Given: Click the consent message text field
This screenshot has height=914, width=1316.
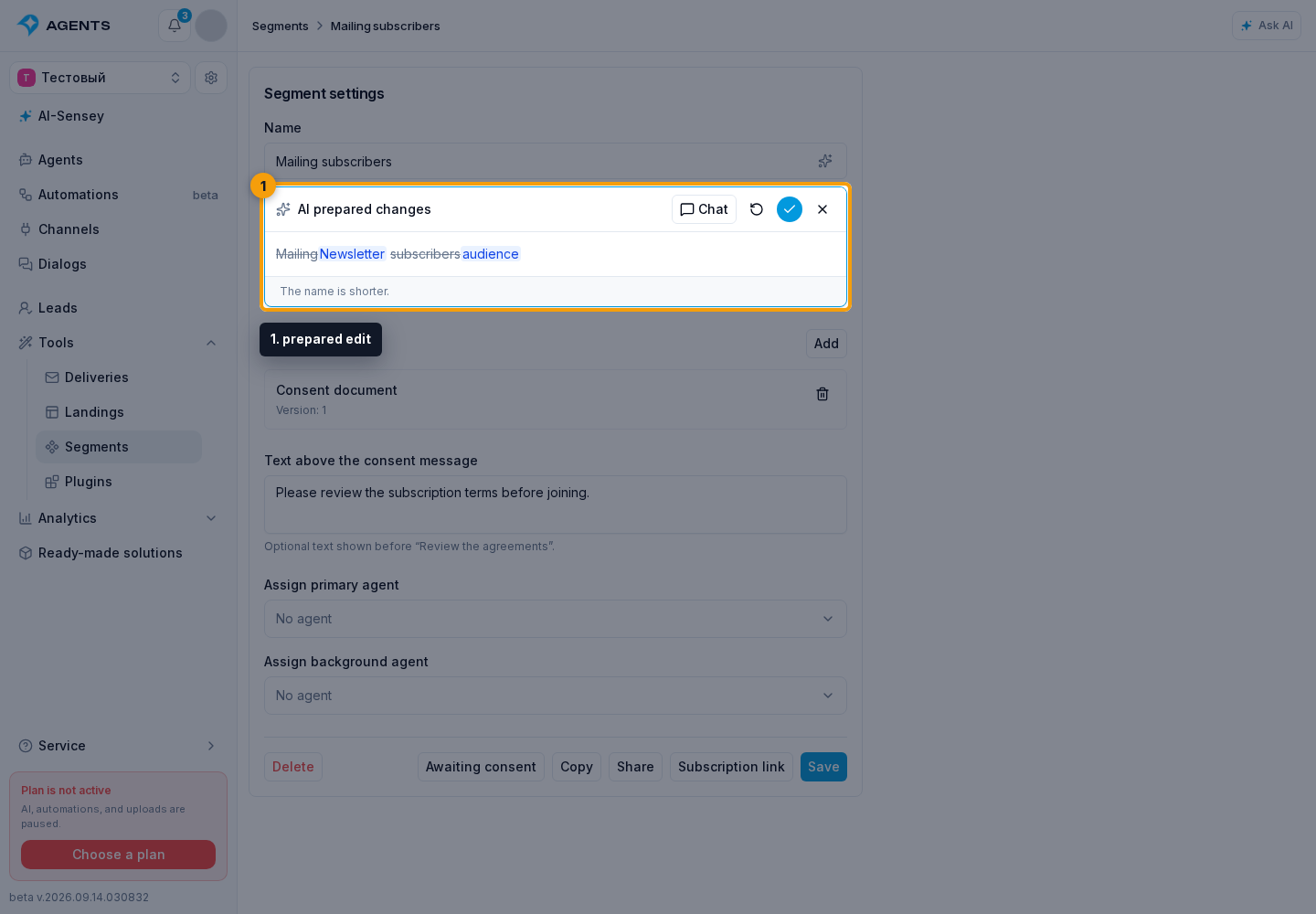Looking at the screenshot, I should coord(556,505).
